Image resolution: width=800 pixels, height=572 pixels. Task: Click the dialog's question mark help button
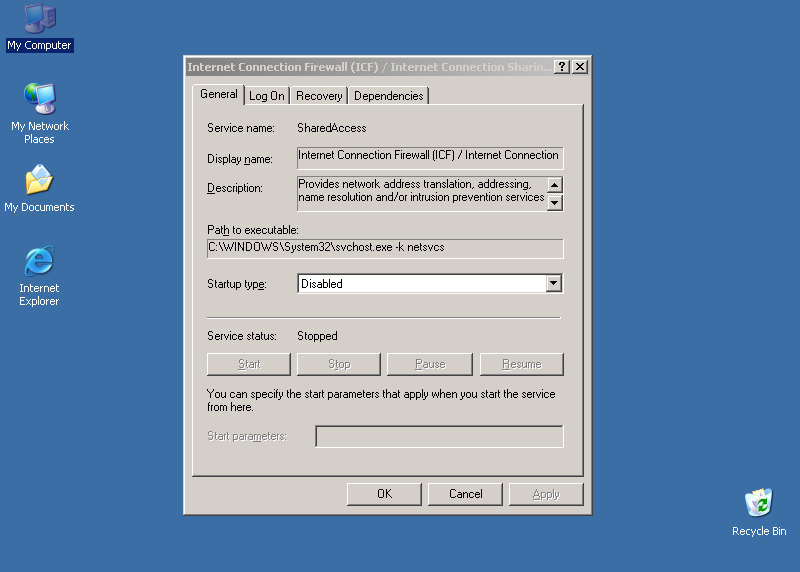(562, 67)
